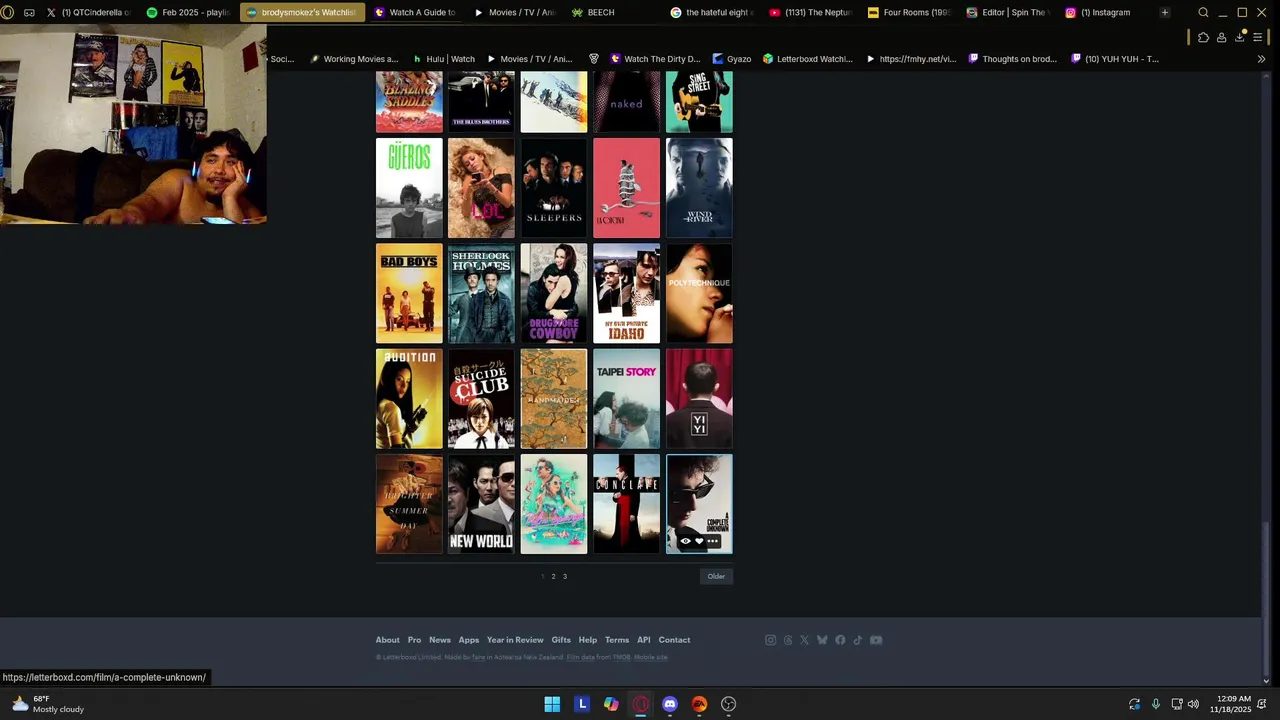Open the Help footer link
1280x720 pixels.
pos(588,640)
